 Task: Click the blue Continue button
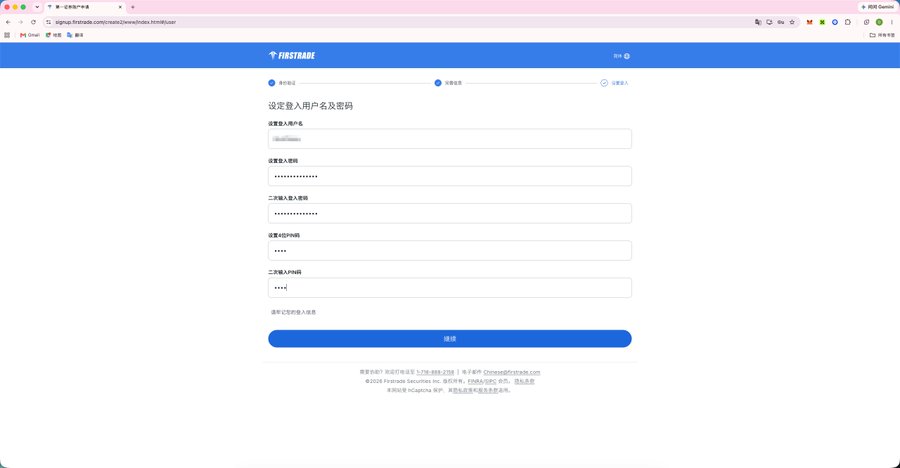click(449, 339)
